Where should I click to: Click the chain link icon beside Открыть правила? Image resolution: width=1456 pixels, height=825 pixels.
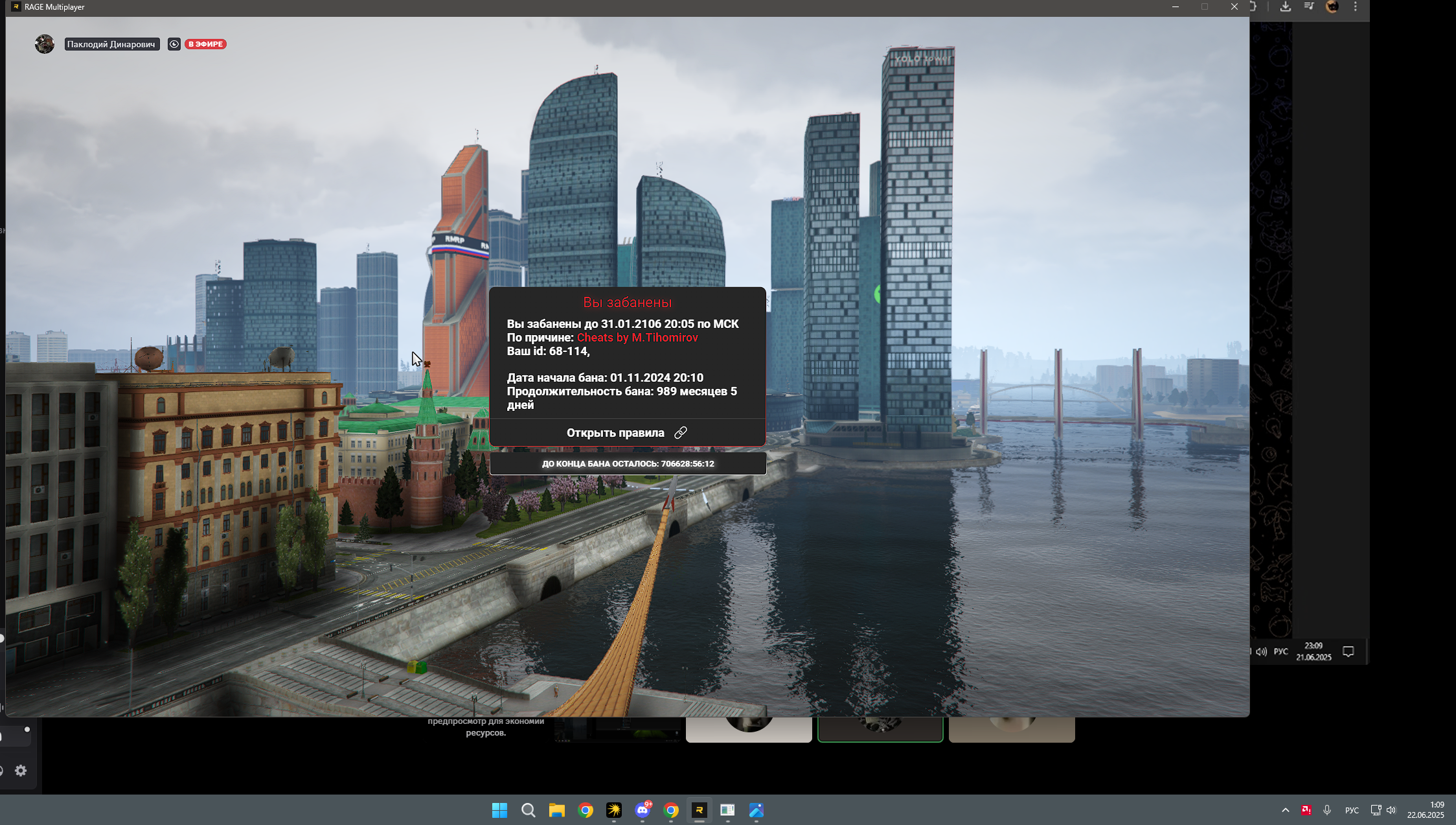click(680, 433)
